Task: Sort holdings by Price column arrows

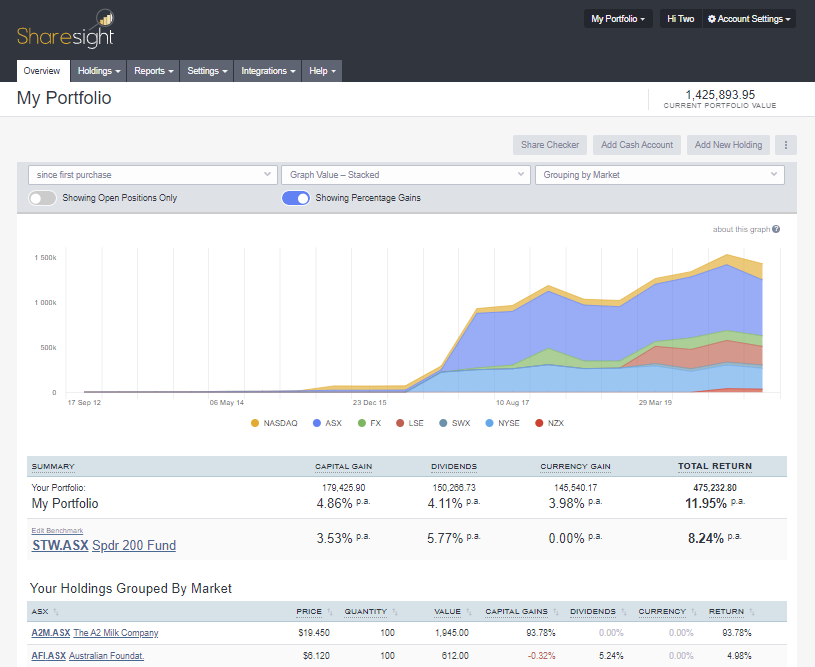Action: (330, 612)
